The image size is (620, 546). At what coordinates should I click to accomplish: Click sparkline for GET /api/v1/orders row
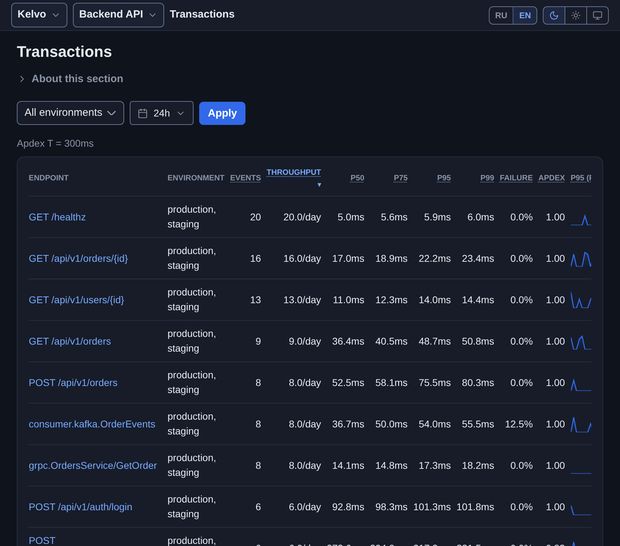coord(581,342)
